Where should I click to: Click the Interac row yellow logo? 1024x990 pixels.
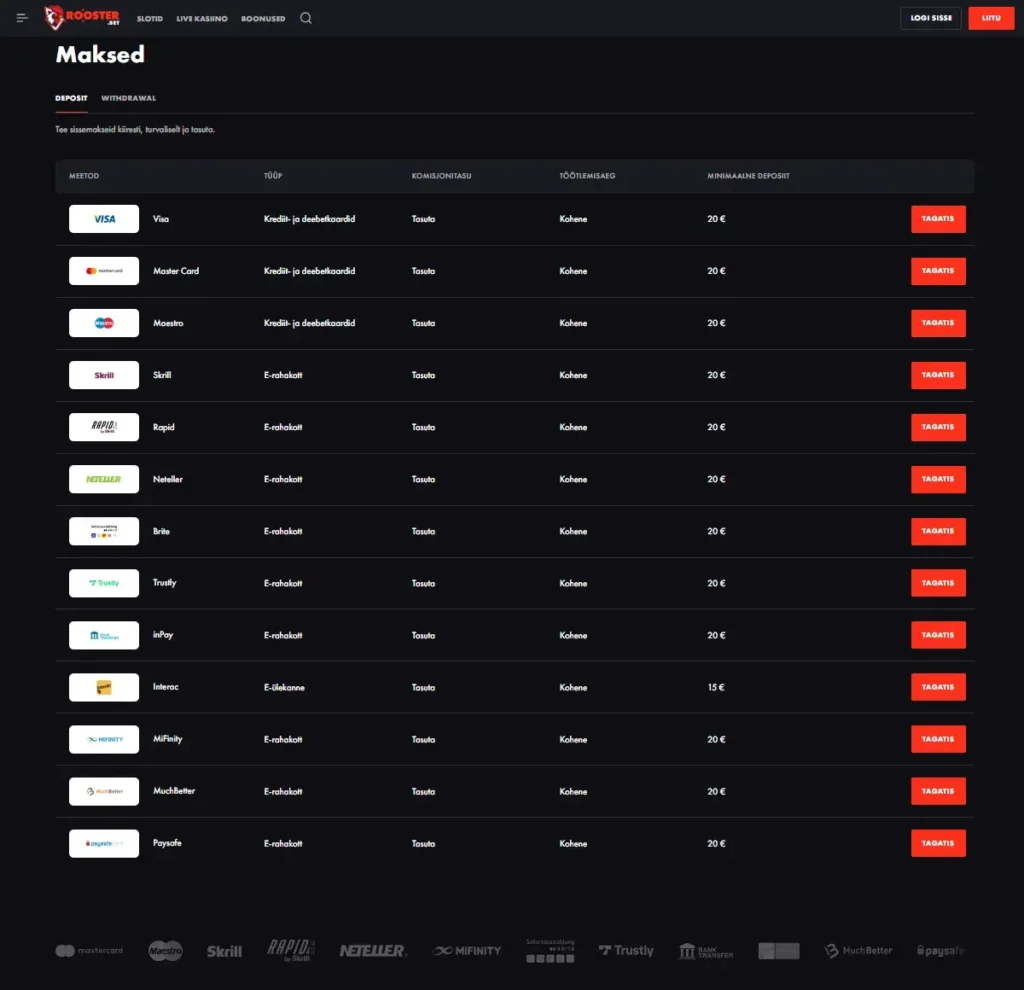tap(104, 687)
